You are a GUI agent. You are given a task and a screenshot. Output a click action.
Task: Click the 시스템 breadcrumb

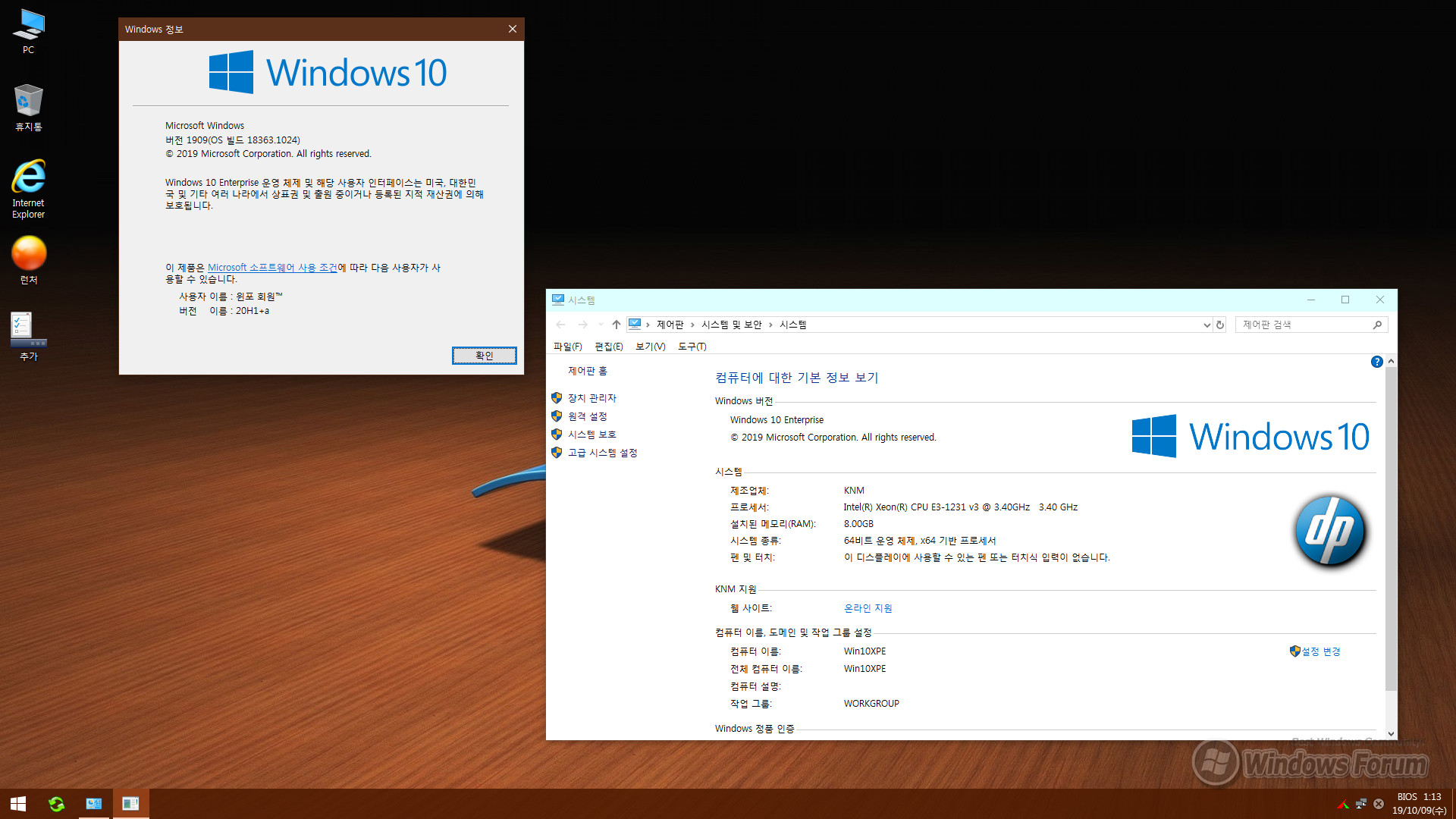point(792,325)
